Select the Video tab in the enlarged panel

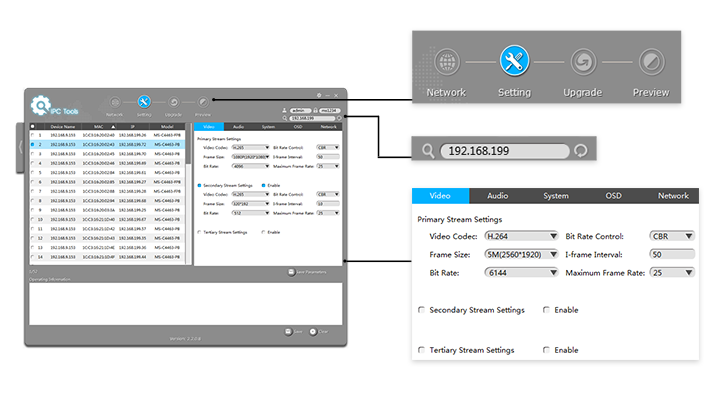coord(440,195)
